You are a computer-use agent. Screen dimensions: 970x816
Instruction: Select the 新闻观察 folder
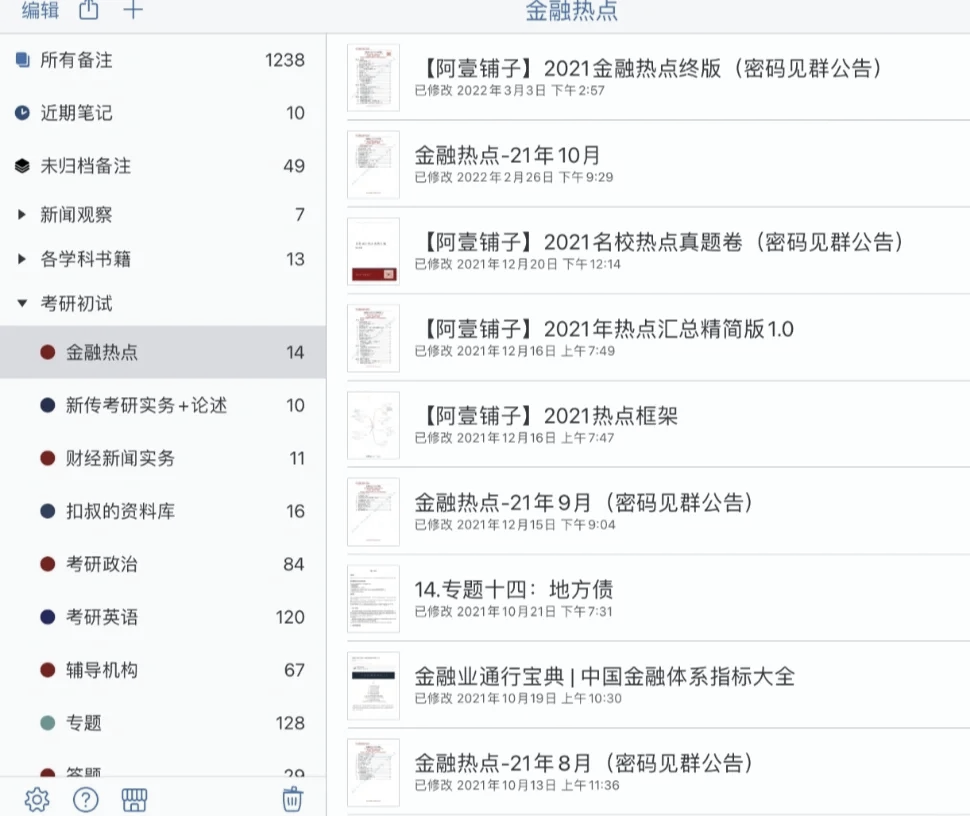click(x=163, y=215)
